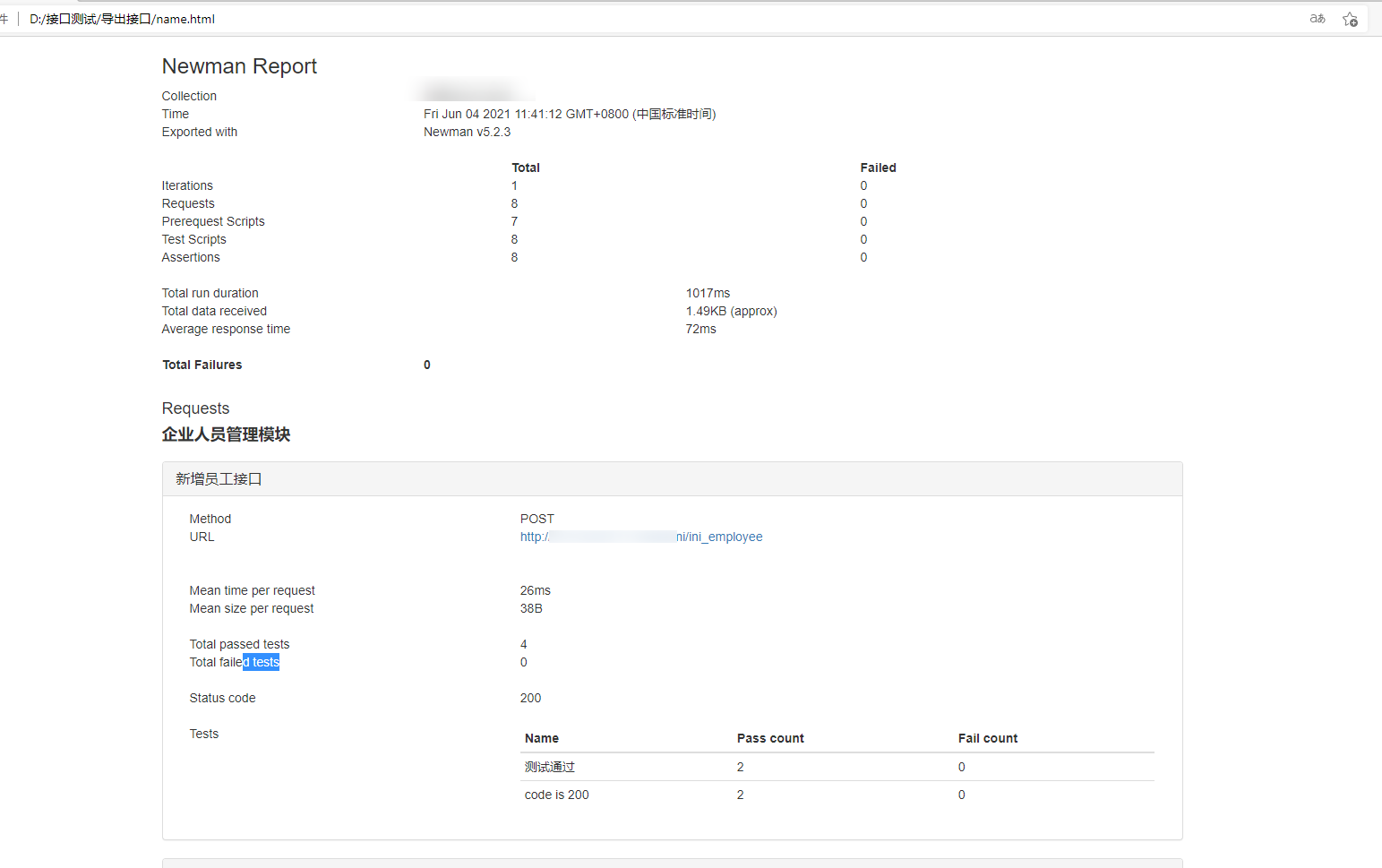Click the Collection label
The image size is (1382, 868).
[x=189, y=96]
